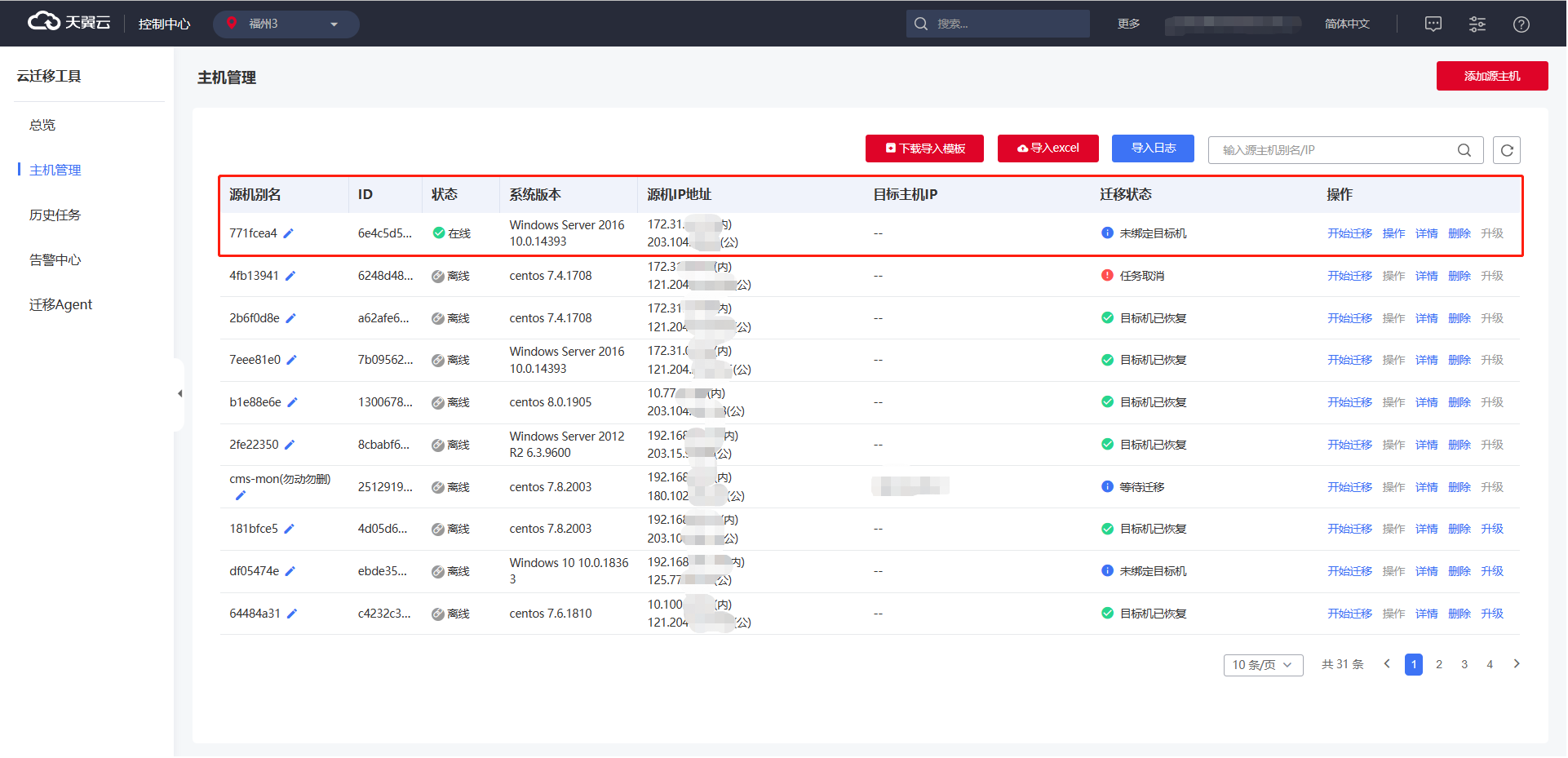The image size is (1568, 758).
Task: Click the help question mark icon
Action: point(1522,24)
